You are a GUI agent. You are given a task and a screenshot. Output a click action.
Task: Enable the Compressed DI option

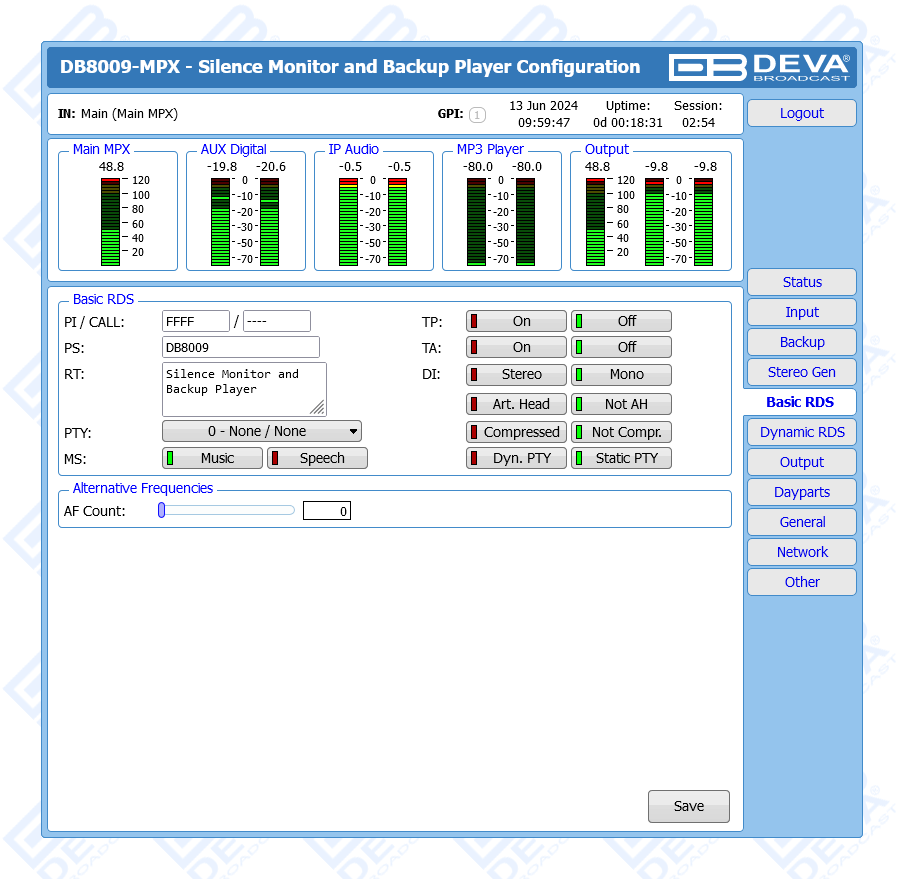point(516,432)
